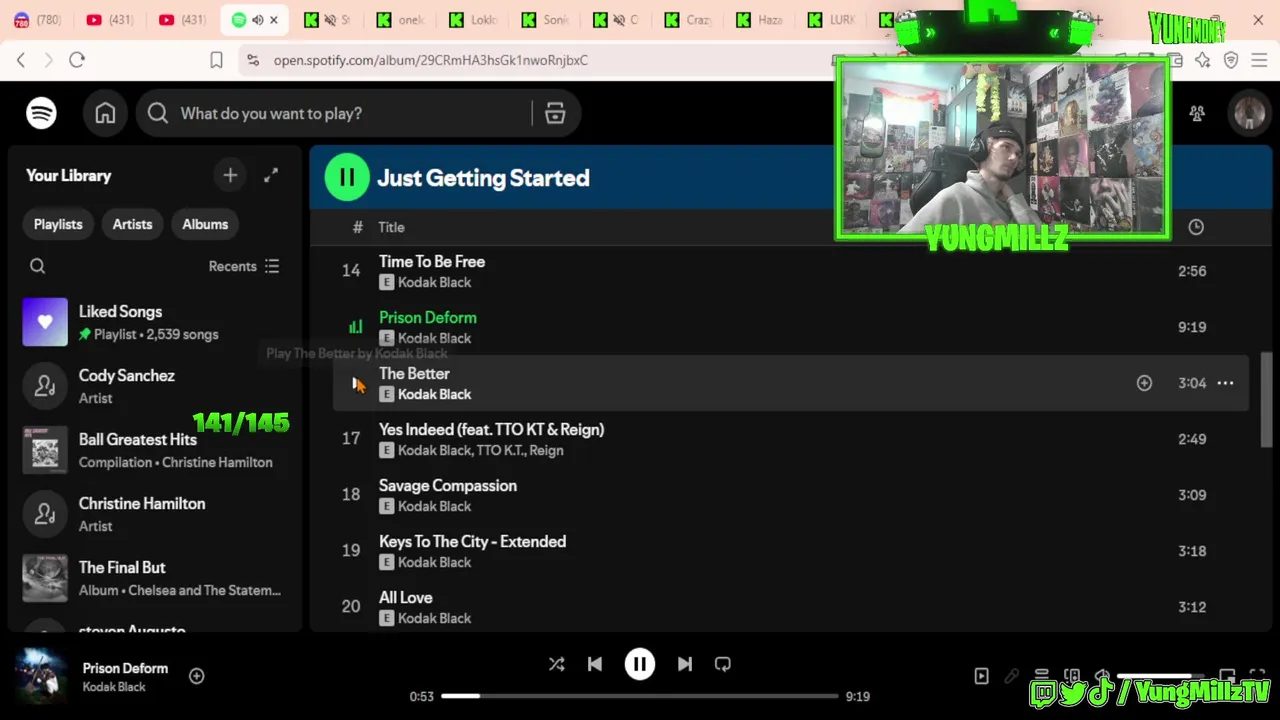1280x720 pixels.
Task: Play The Better track row
Action: pyautogui.click(x=790, y=383)
